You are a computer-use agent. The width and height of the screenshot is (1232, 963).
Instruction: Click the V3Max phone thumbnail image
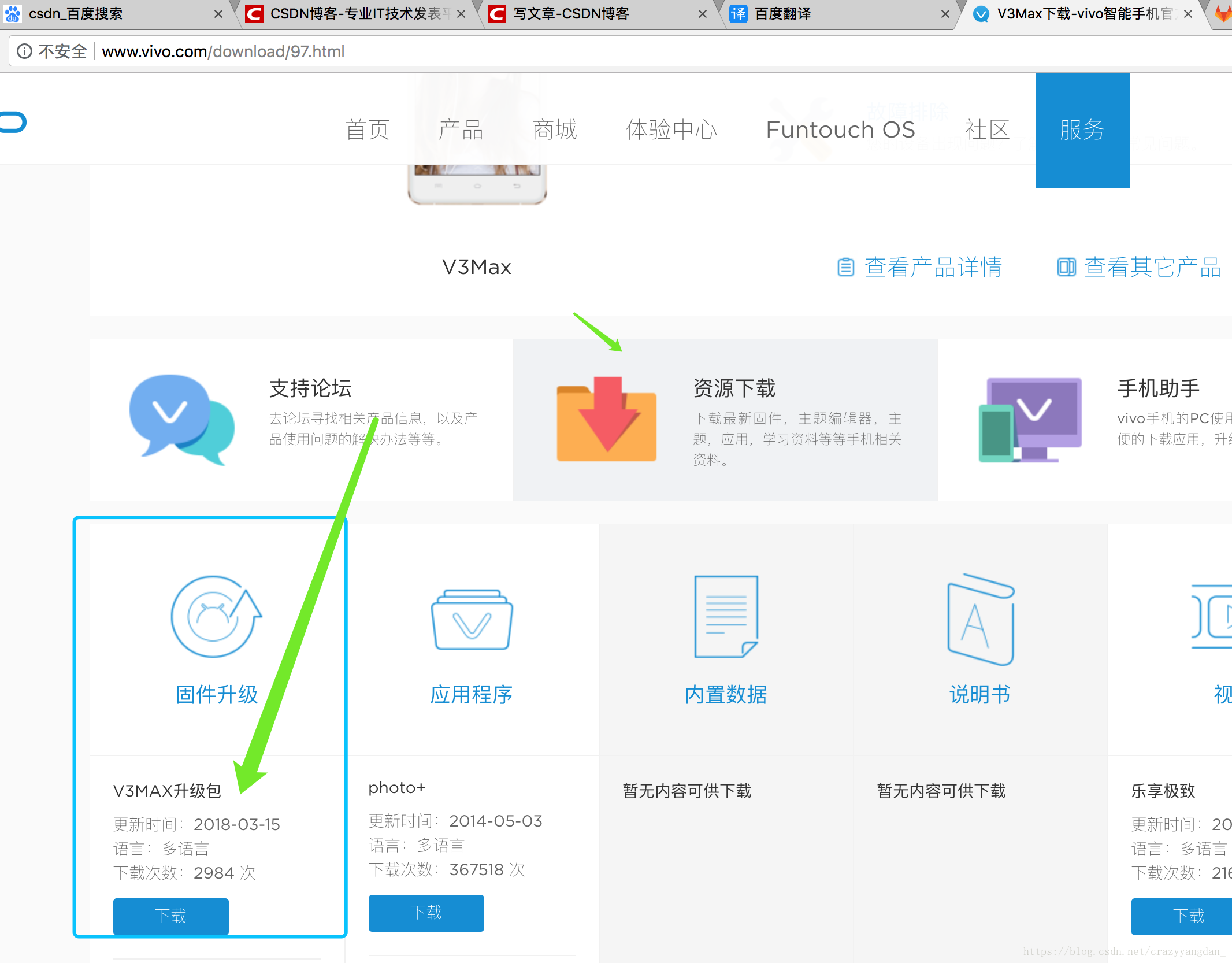pos(477,184)
